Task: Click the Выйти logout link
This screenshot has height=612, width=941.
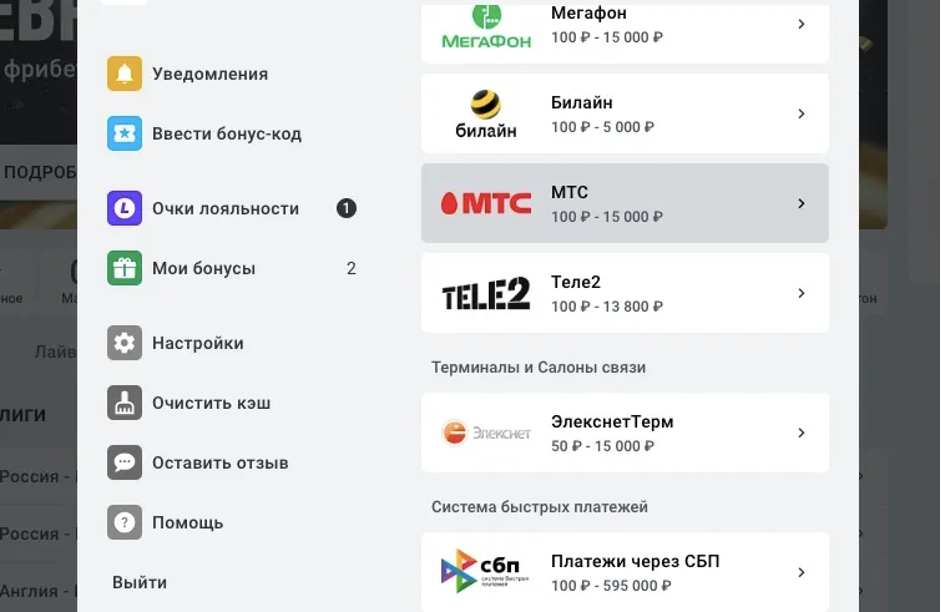Action: [139, 582]
